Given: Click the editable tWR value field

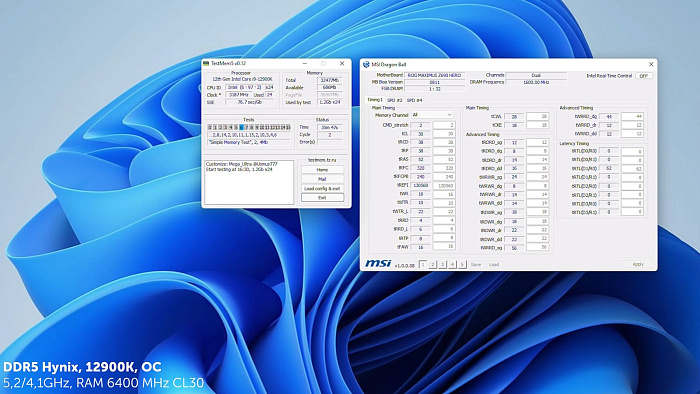Looking at the screenshot, I should pos(444,194).
